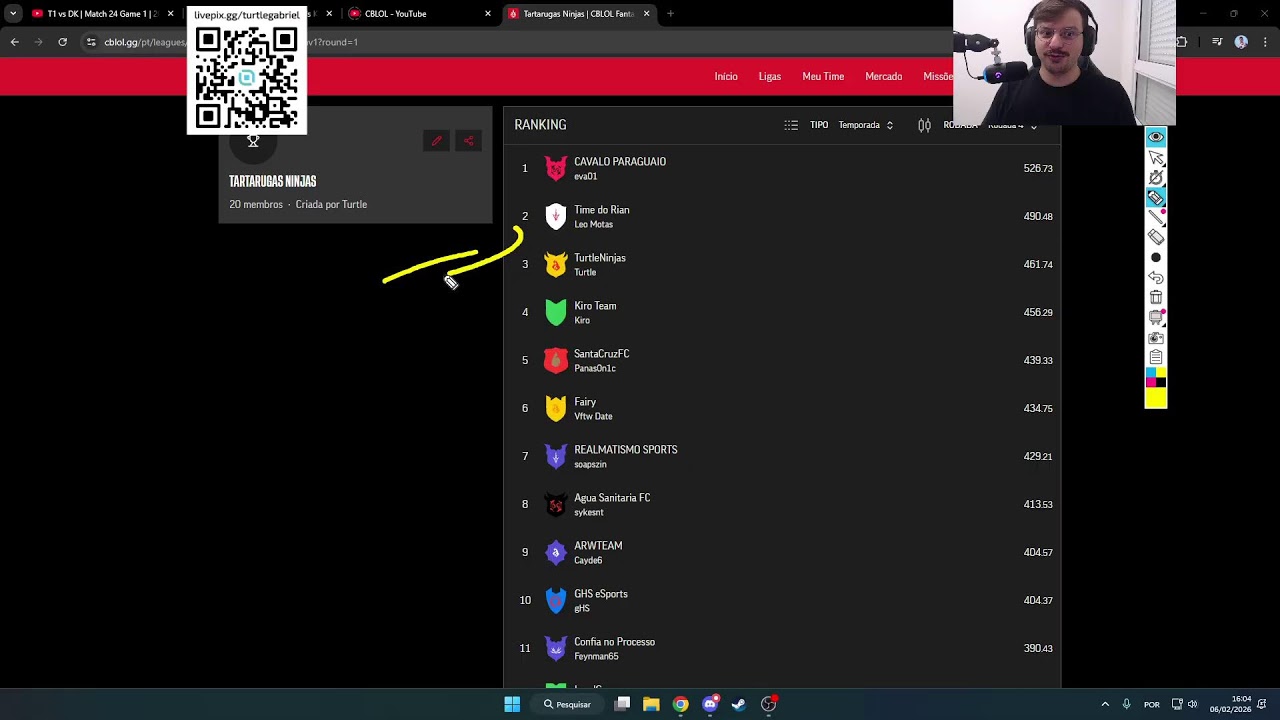Image resolution: width=1280 pixels, height=720 pixels.
Task: Click ARWTEAM team name
Action: [x=598, y=546]
